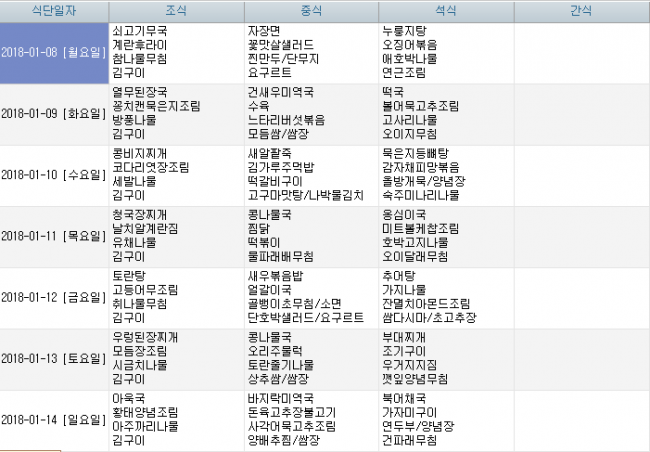The image size is (650, 452).
Task: Select 떡국 in Tuesday's dinner cell
Action: coord(394,92)
